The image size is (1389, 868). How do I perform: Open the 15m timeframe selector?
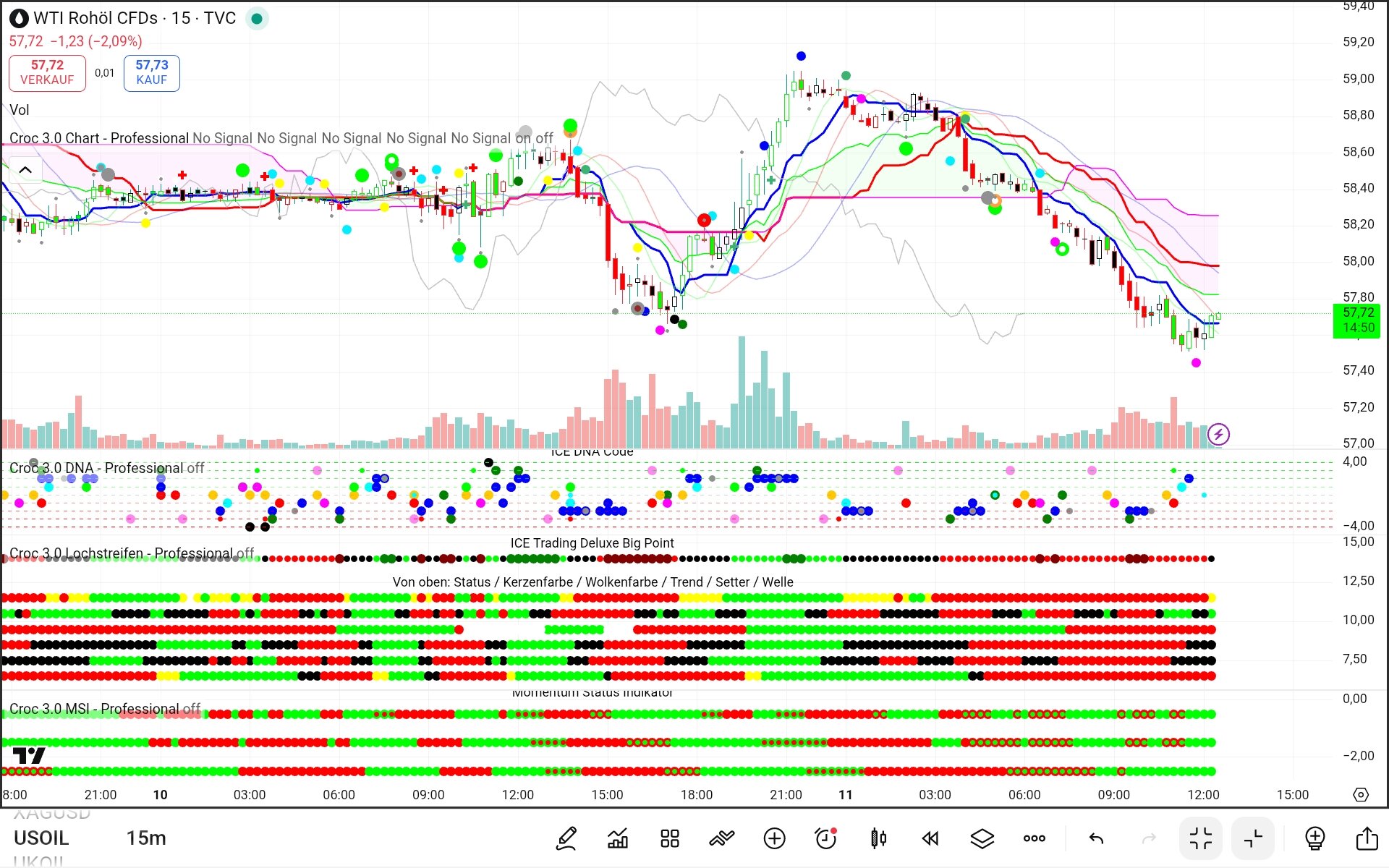click(x=146, y=838)
